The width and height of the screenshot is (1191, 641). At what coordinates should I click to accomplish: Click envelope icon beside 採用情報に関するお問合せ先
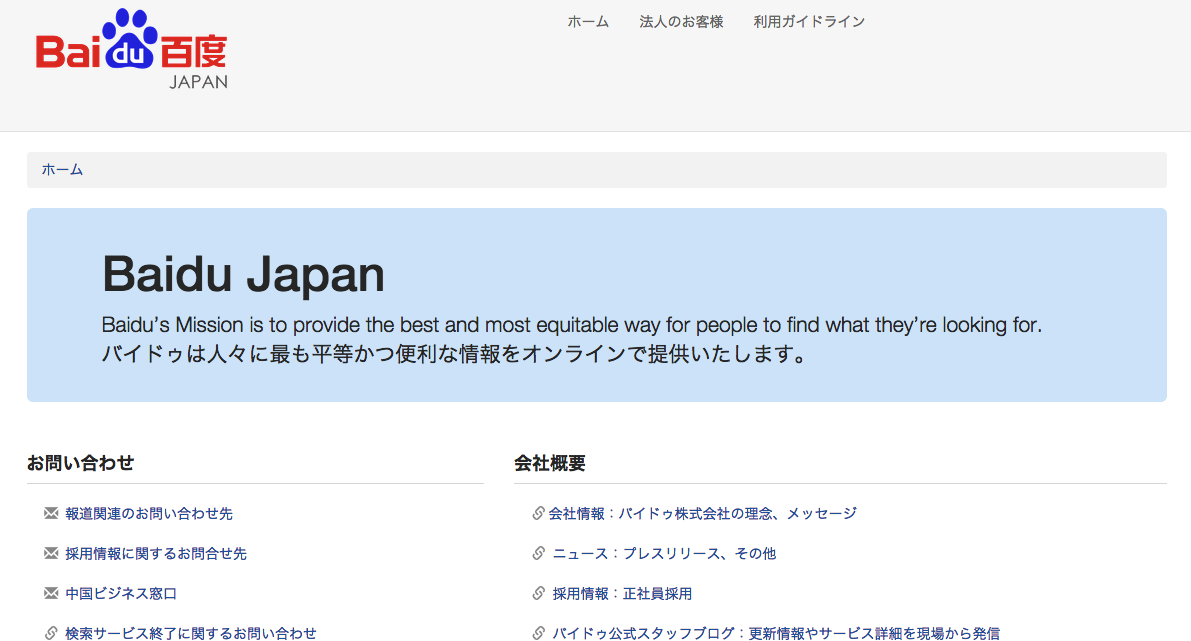click(x=52, y=553)
